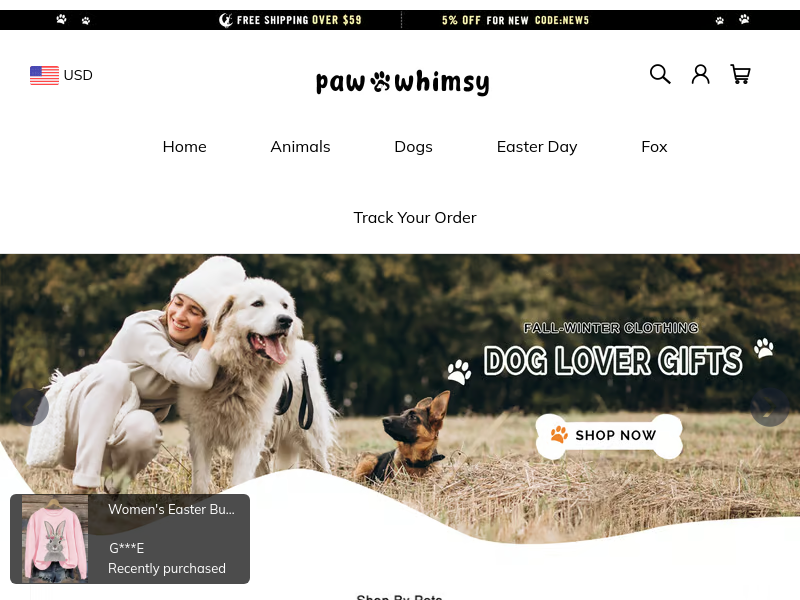This screenshot has height=600, width=800.
Task: Go to next banner slide arrow
Action: pyautogui.click(x=769, y=407)
